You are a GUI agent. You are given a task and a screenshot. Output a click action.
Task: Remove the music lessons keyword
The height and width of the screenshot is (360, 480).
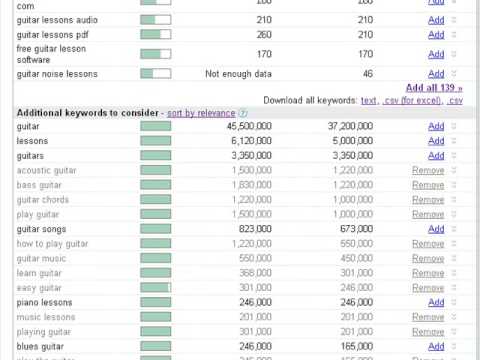coord(428,317)
